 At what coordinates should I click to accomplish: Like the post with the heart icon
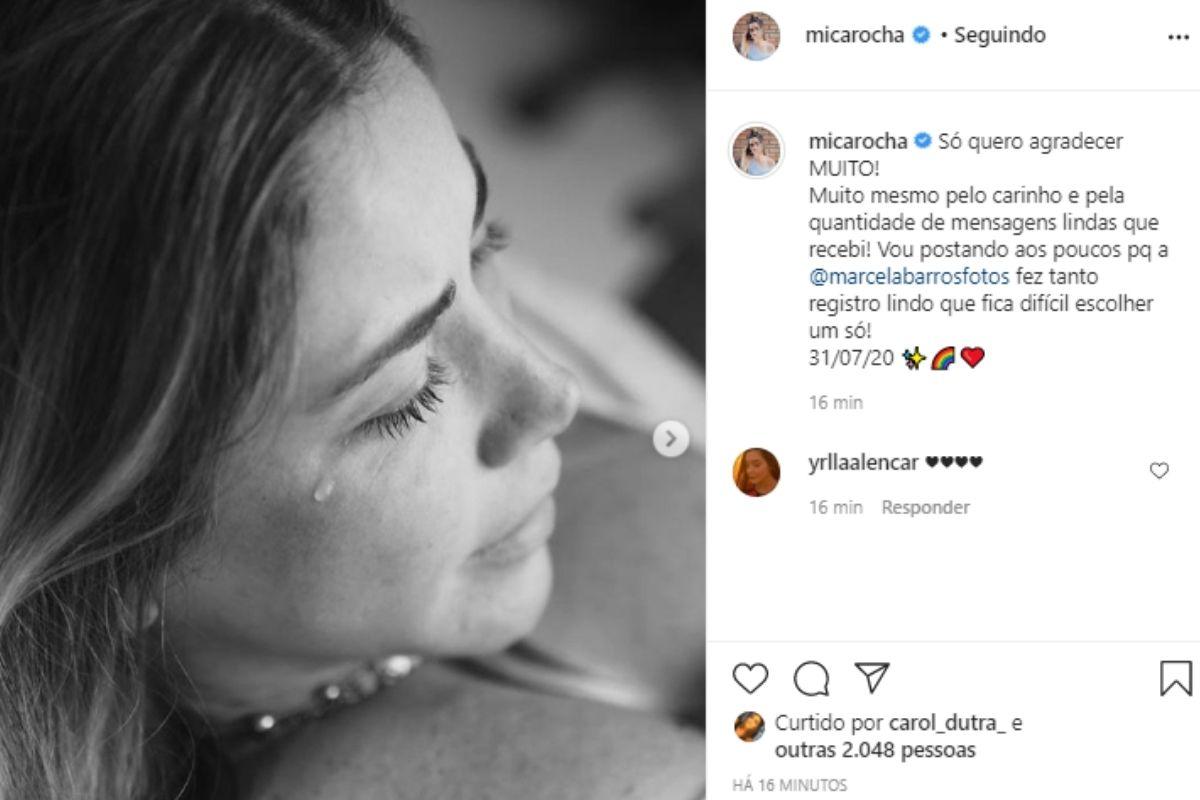(x=750, y=679)
